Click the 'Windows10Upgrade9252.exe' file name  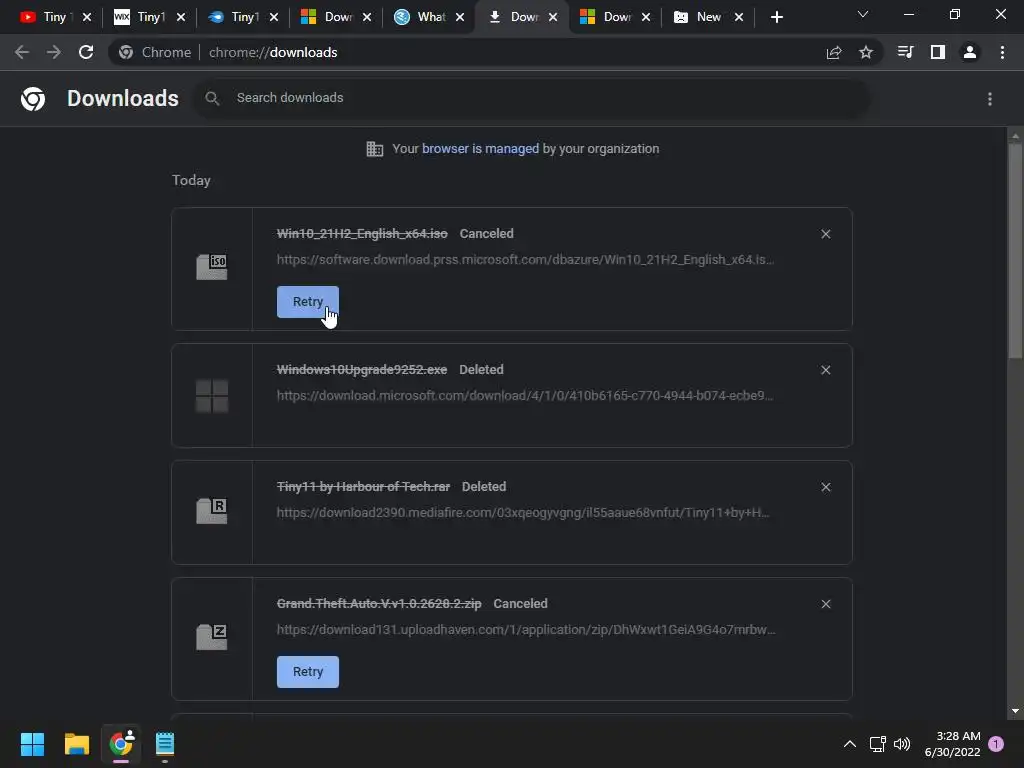362,370
